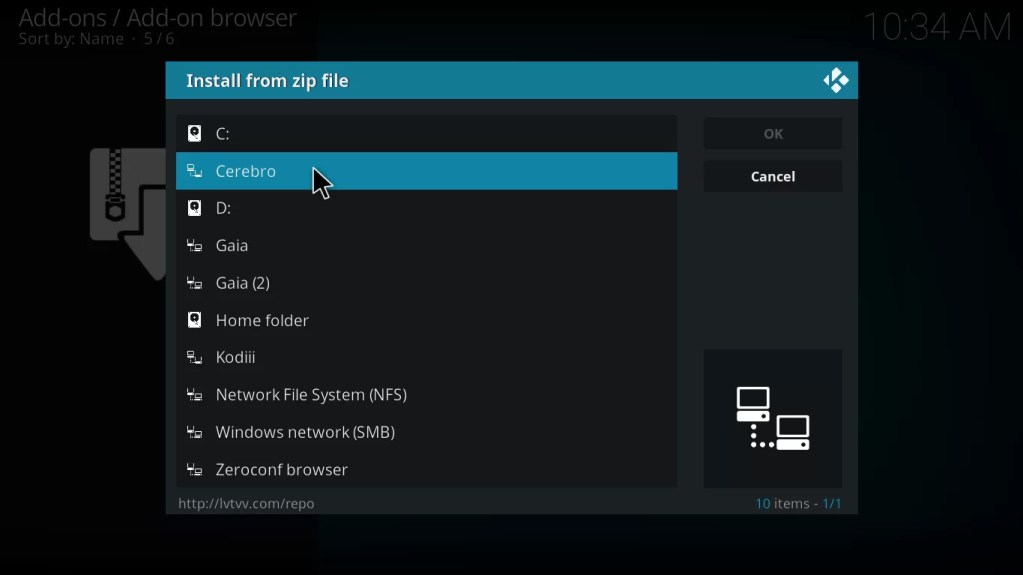Click the C: drive icon
1023x575 pixels.
pos(194,133)
